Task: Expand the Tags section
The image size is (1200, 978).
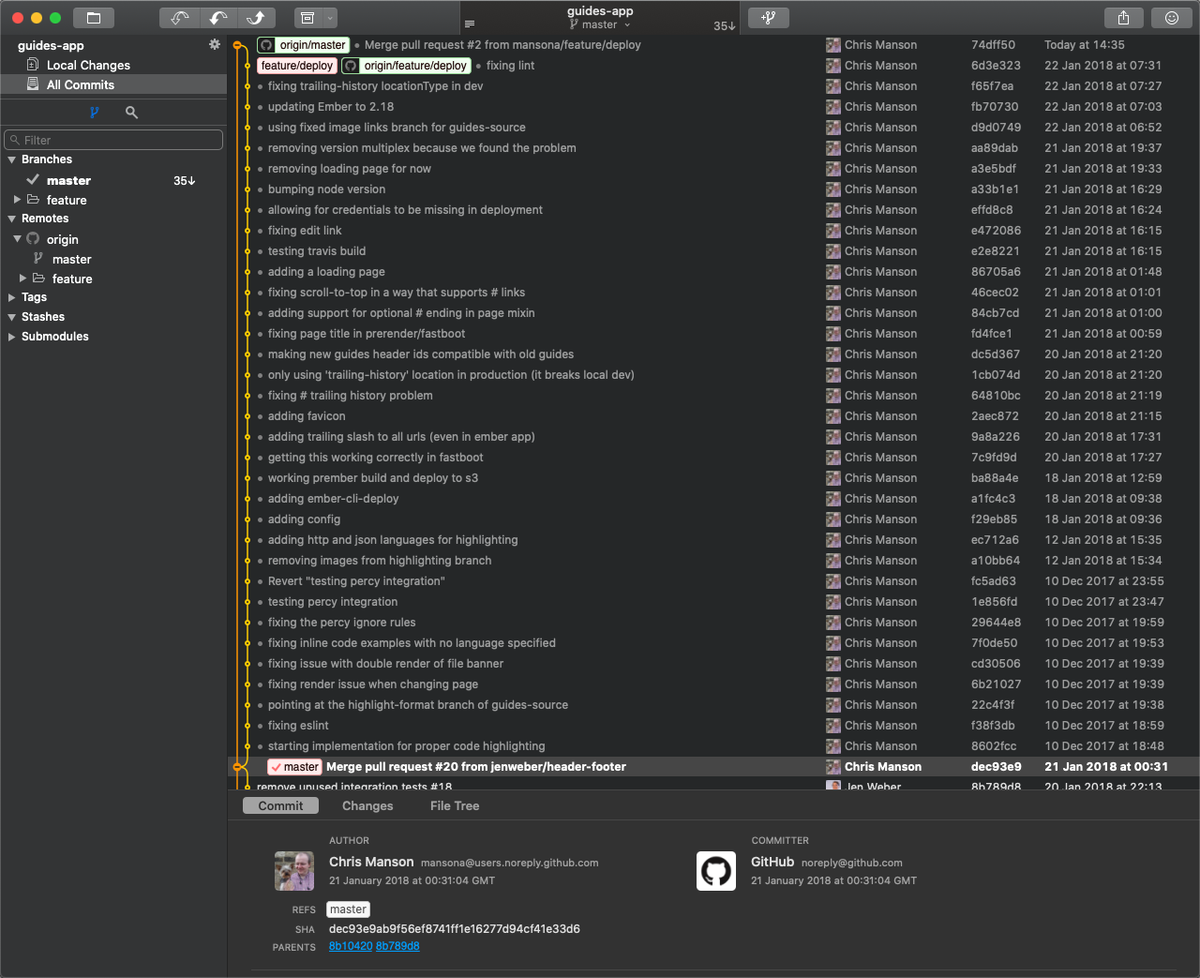Action: point(12,297)
